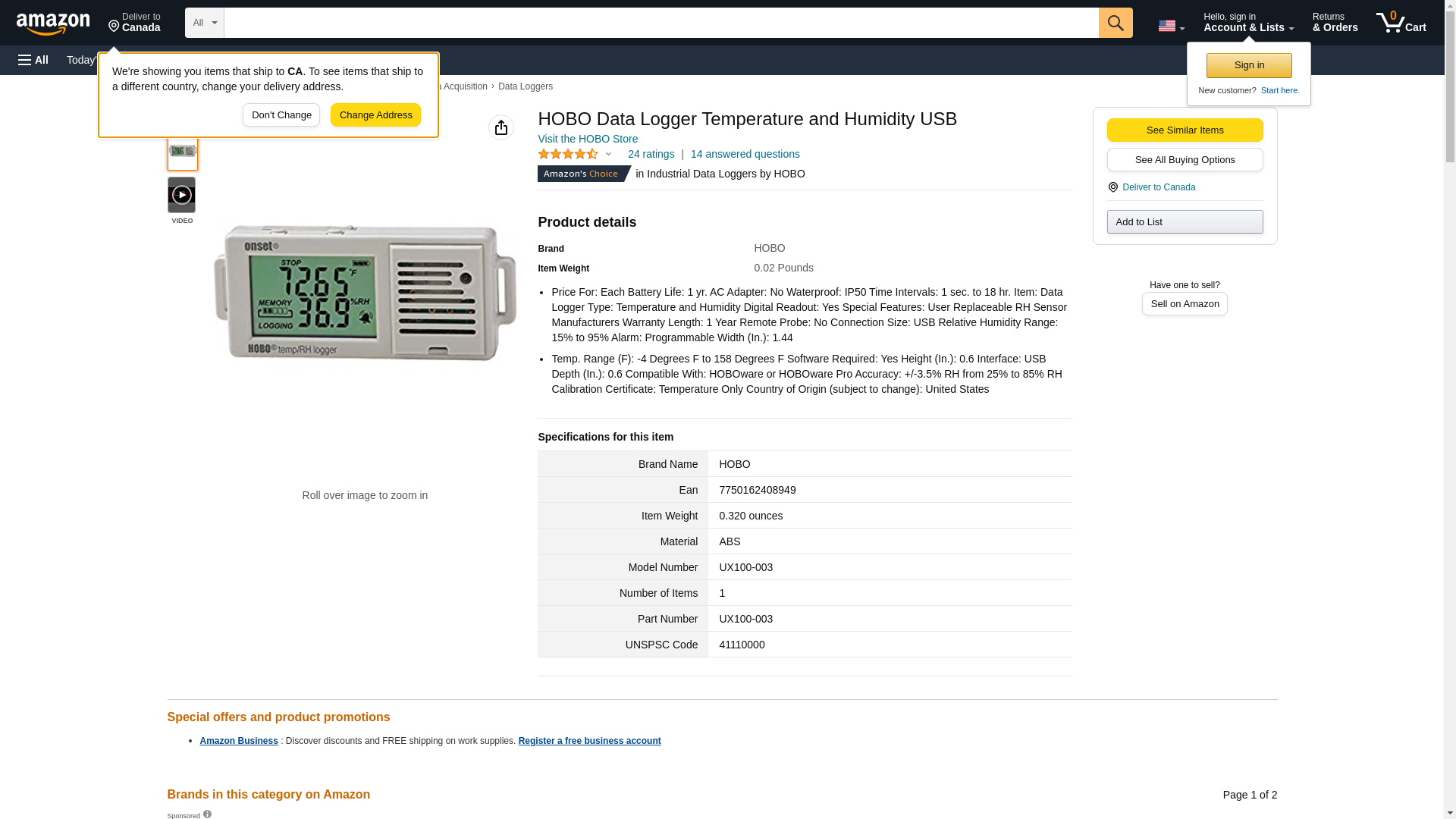Click the Deliver to Canada location icon in header
Image resolution: width=1456 pixels, height=819 pixels.
(114, 27)
